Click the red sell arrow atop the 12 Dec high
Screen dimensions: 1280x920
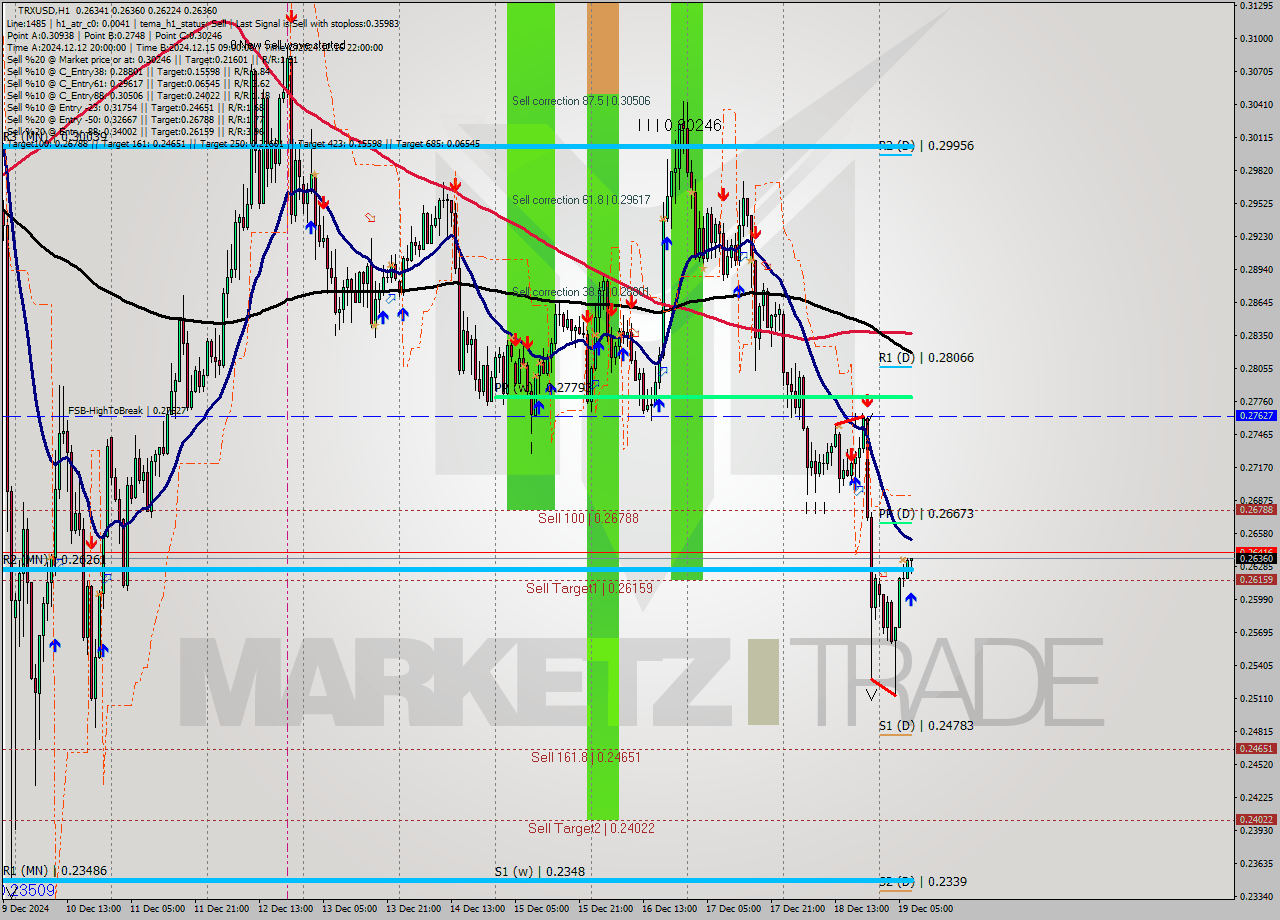point(291,17)
